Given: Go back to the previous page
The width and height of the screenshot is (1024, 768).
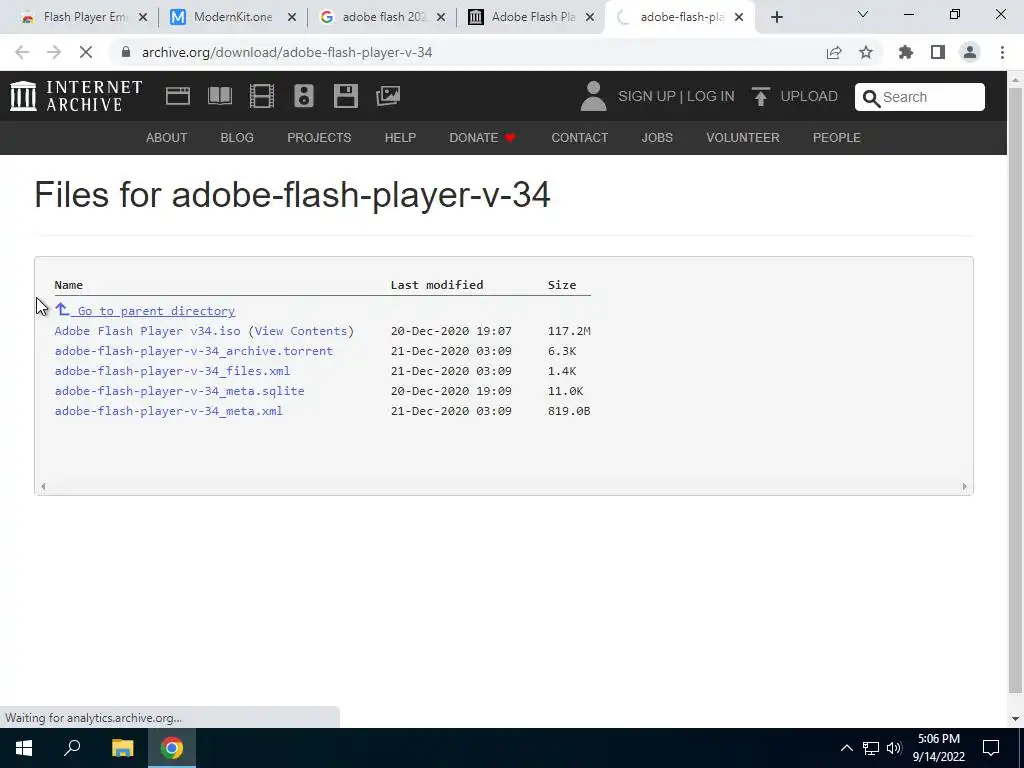Looking at the screenshot, I should 22,52.
